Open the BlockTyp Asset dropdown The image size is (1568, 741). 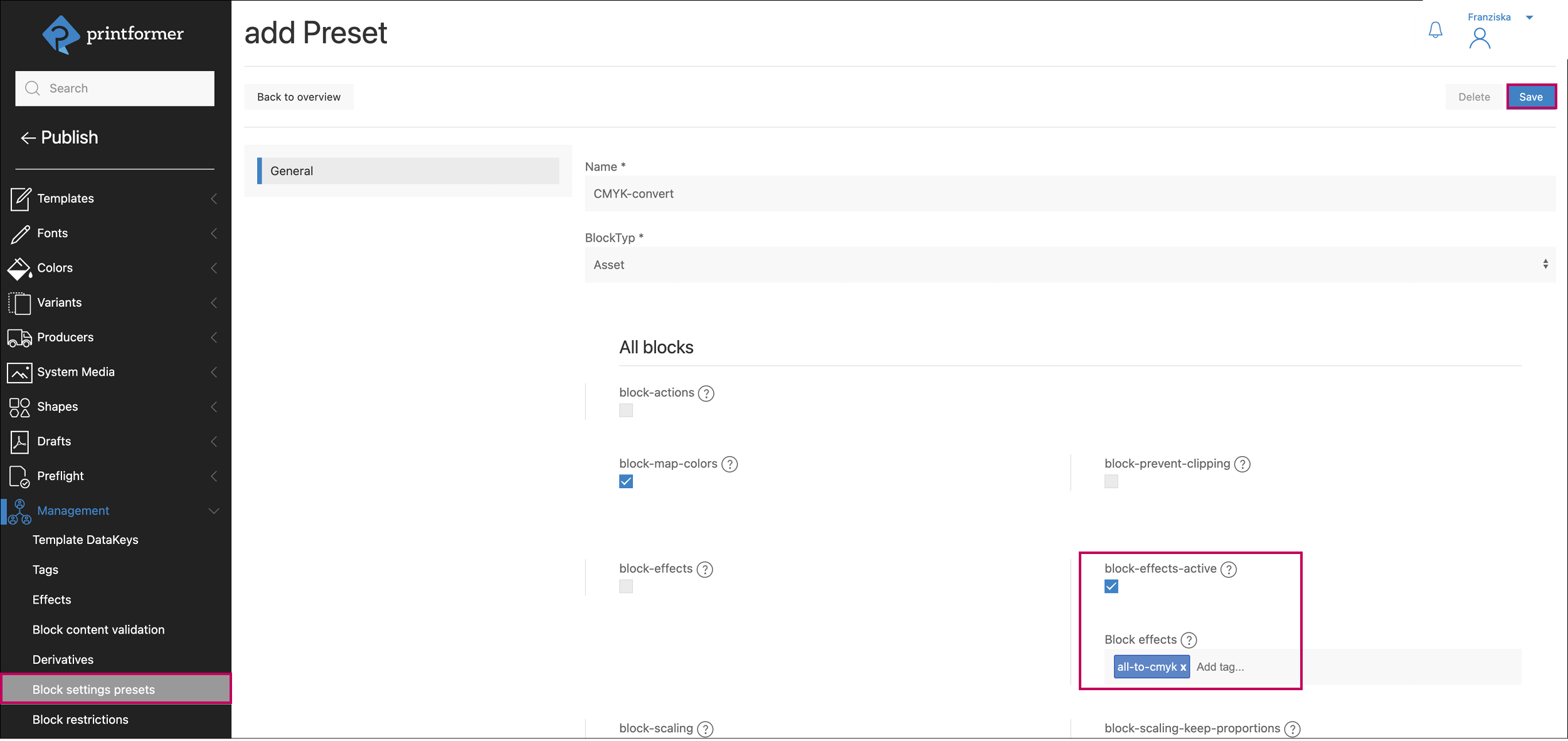click(1069, 265)
